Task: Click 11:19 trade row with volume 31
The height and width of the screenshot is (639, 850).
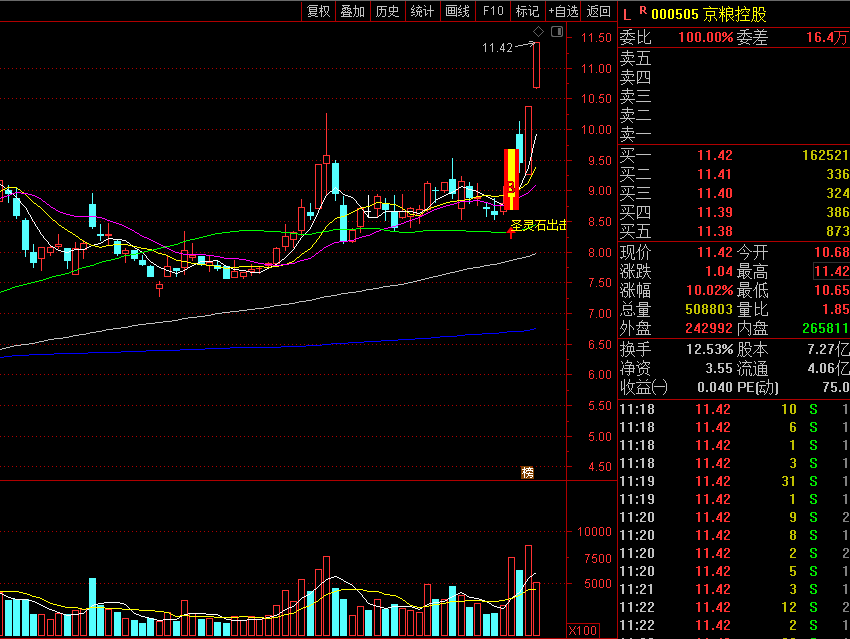Action: (734, 481)
